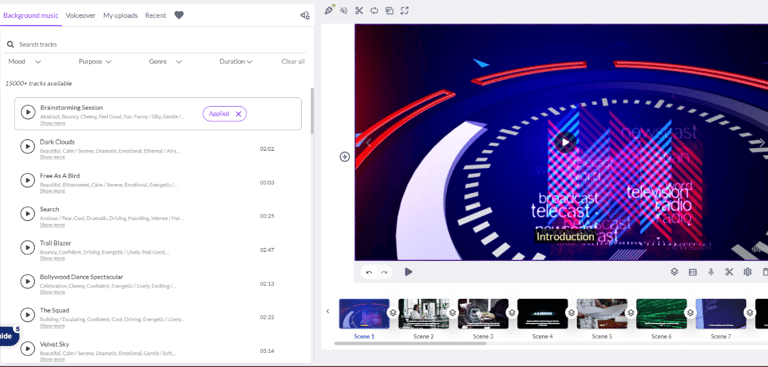The image size is (768, 367).
Task: Select the Scene 1 thumbnail
Action: coord(364,314)
